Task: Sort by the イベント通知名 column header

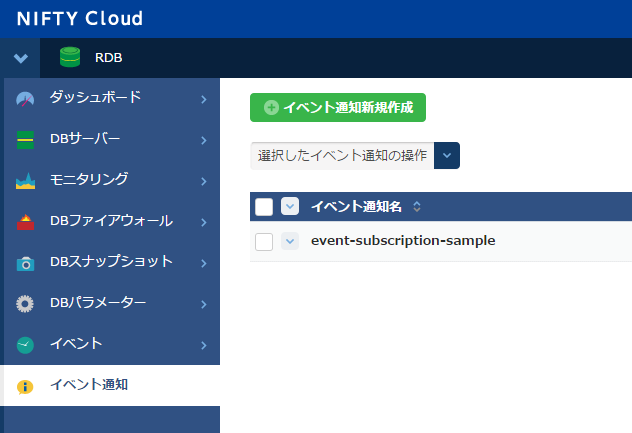Action: (356, 206)
